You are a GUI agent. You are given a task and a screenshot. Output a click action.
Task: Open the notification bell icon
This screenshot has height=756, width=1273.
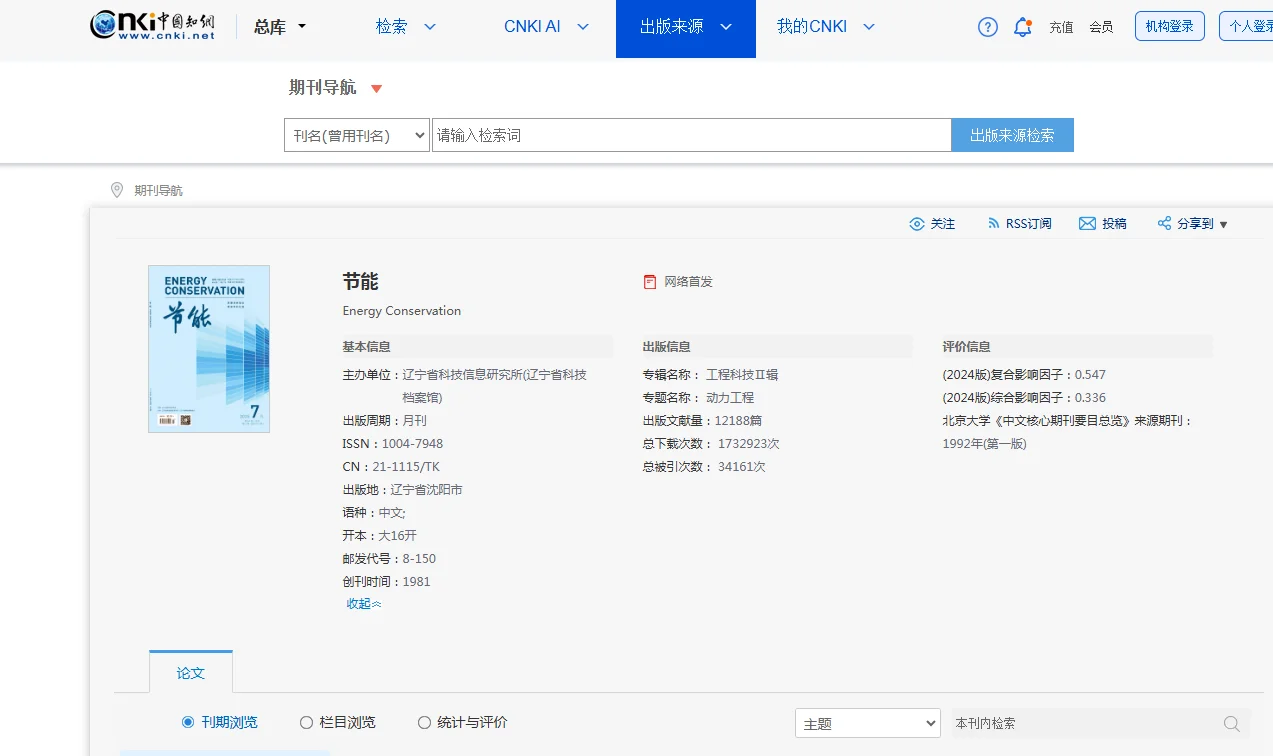[x=1022, y=27]
